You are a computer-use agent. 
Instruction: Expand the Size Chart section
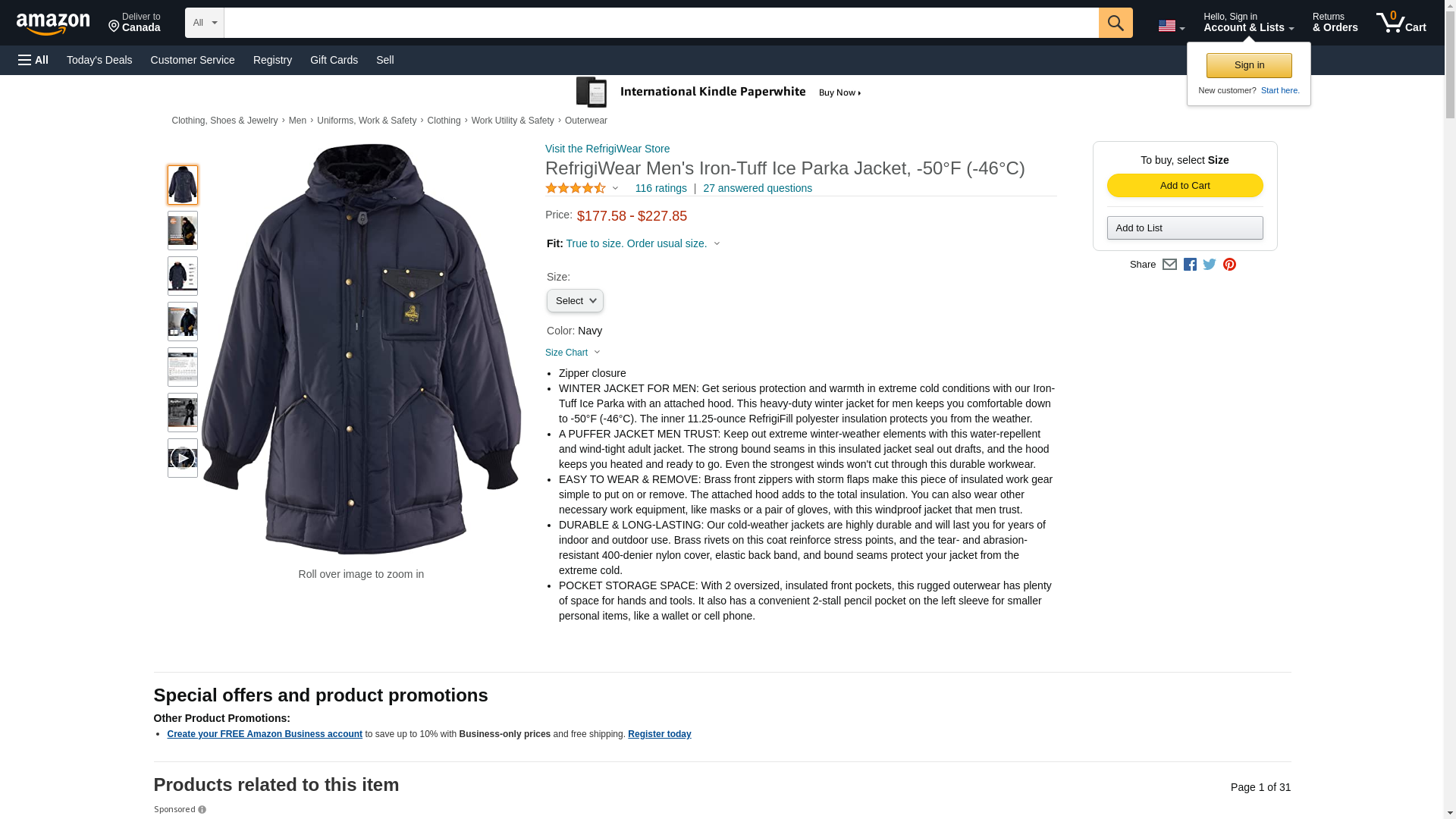pos(573,353)
